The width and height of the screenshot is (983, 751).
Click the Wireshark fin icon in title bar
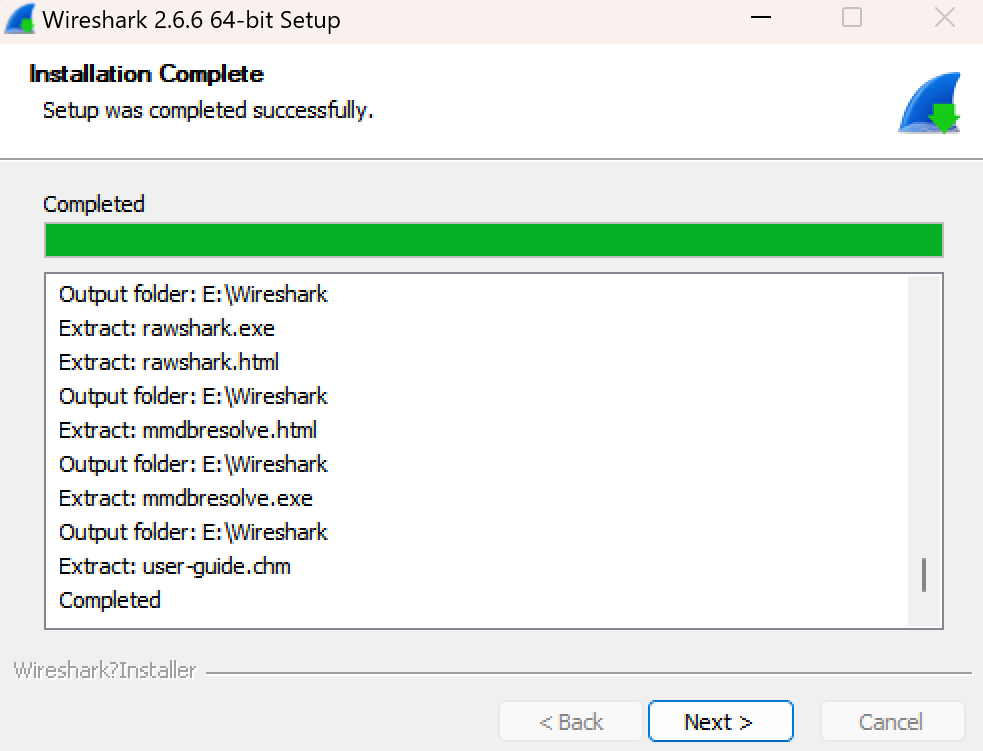coord(20,19)
